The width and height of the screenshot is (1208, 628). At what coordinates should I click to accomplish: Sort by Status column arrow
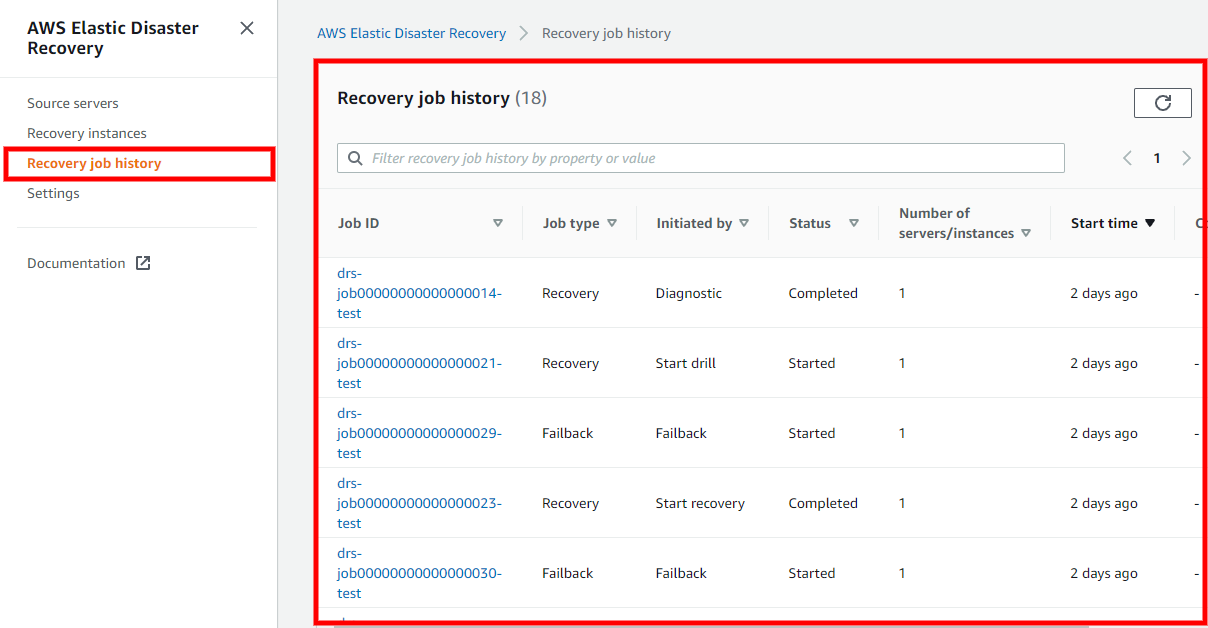(854, 223)
